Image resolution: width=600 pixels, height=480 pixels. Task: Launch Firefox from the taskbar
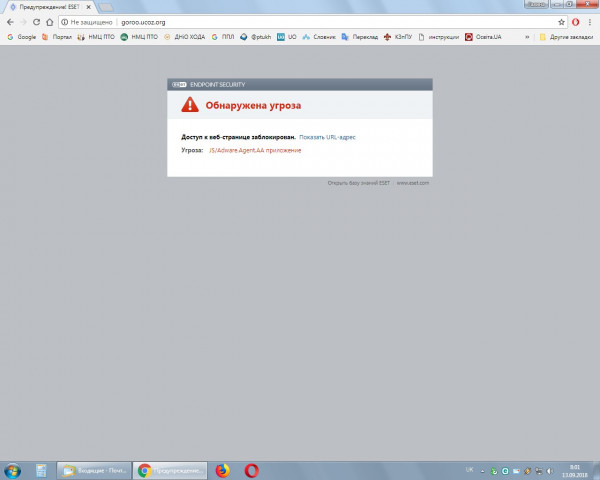tap(222, 470)
